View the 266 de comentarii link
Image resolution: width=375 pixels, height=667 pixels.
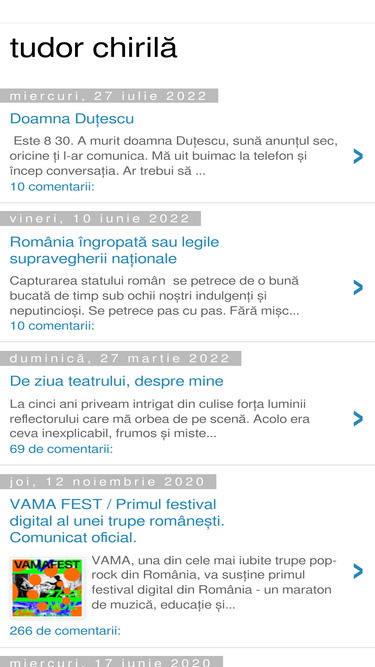pyautogui.click(x=65, y=630)
